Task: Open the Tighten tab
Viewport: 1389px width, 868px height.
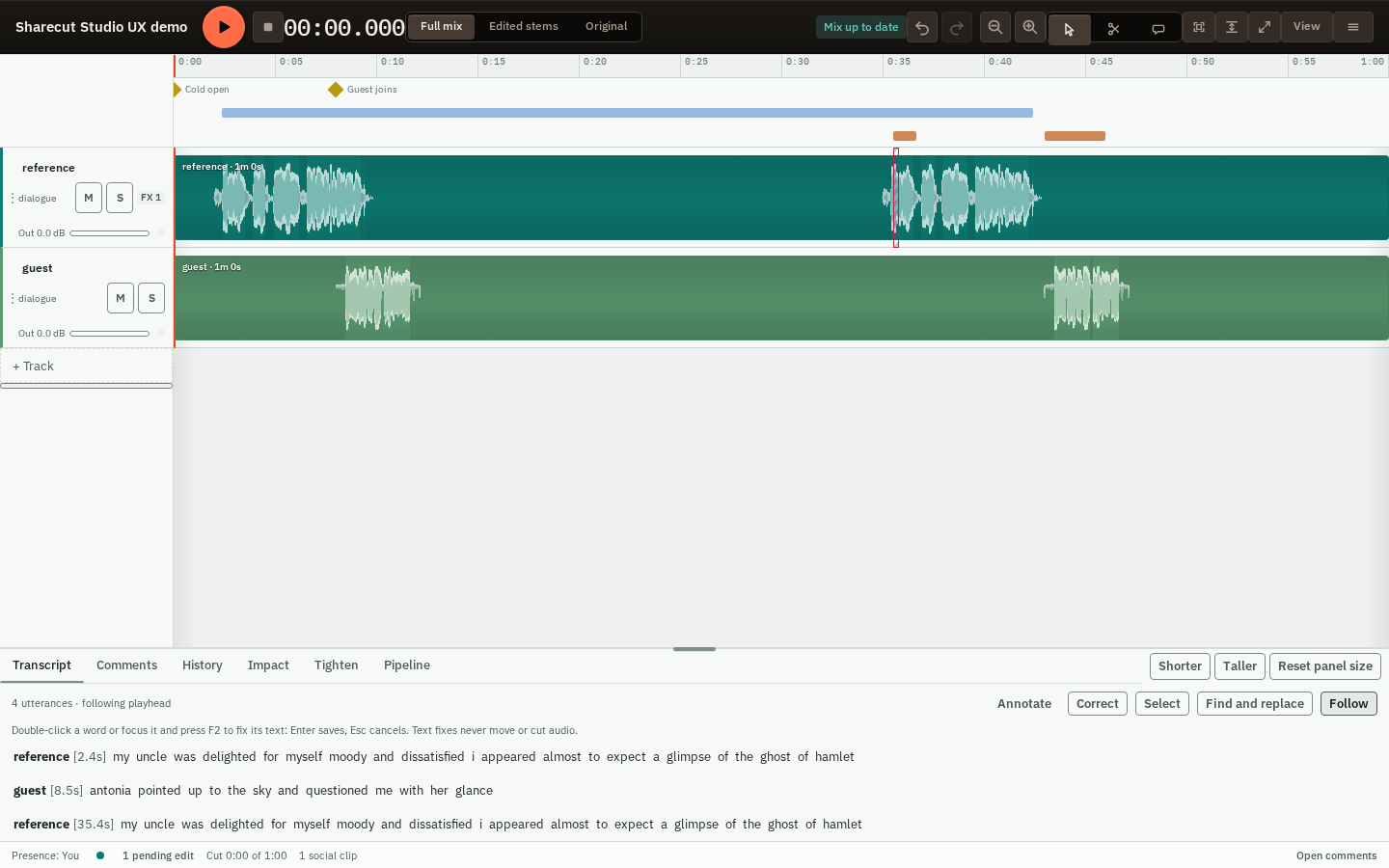Action: 336,665
